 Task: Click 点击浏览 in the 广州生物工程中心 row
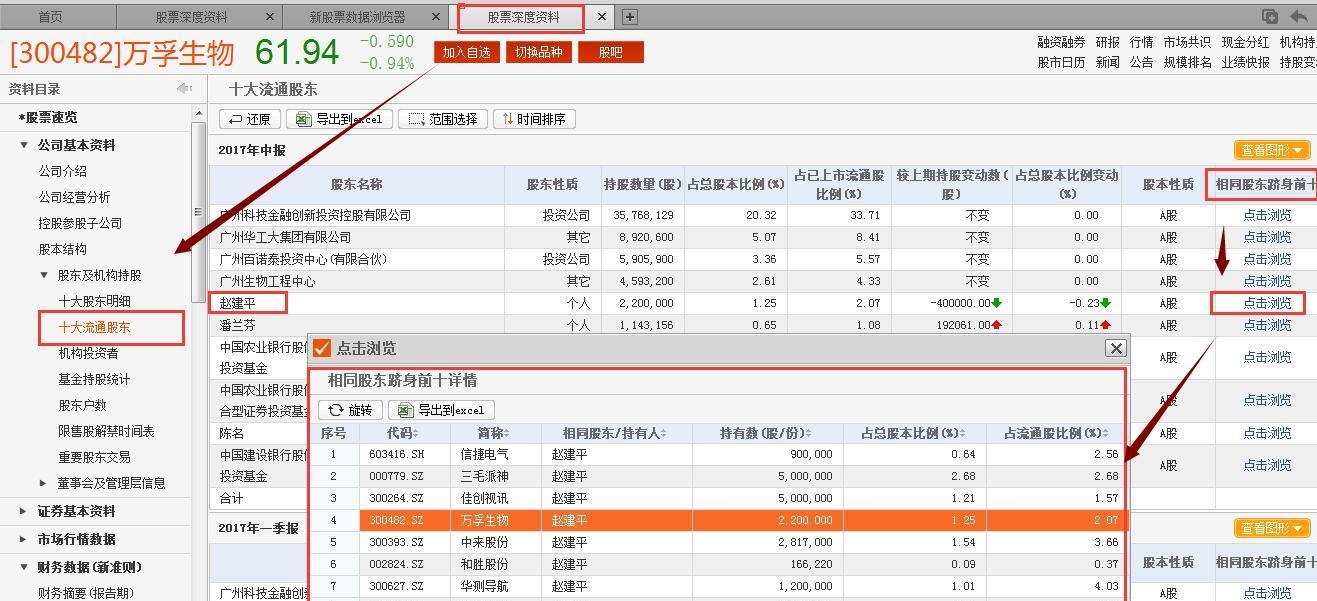[1267, 281]
